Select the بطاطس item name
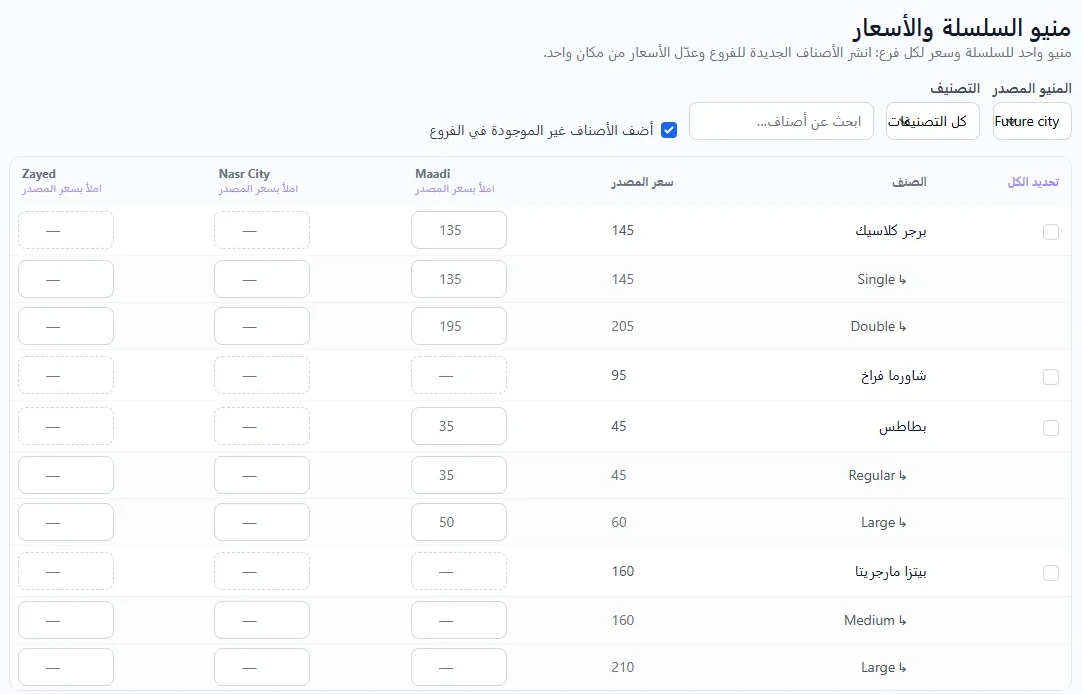The width and height of the screenshot is (1082, 694). coord(903,427)
